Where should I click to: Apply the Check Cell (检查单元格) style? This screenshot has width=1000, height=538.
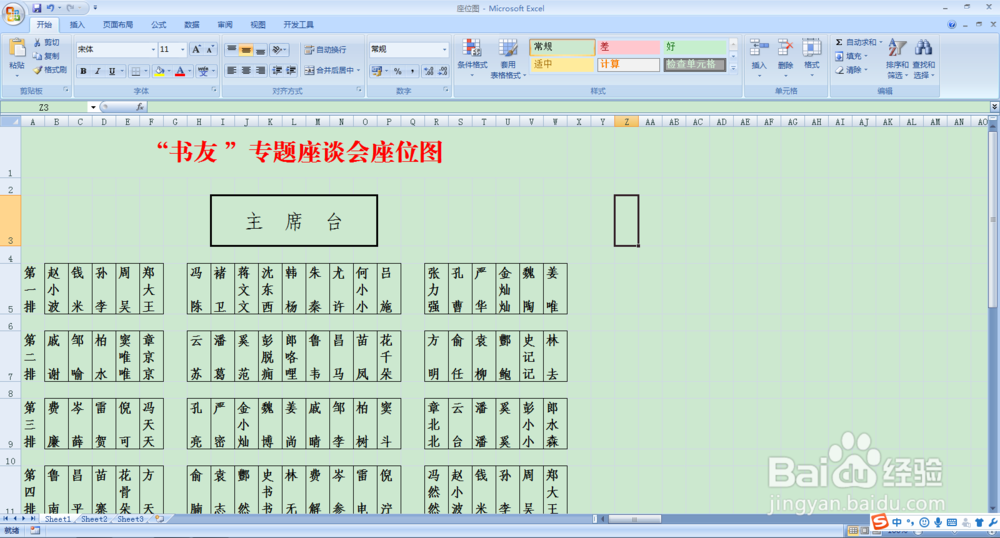695,64
